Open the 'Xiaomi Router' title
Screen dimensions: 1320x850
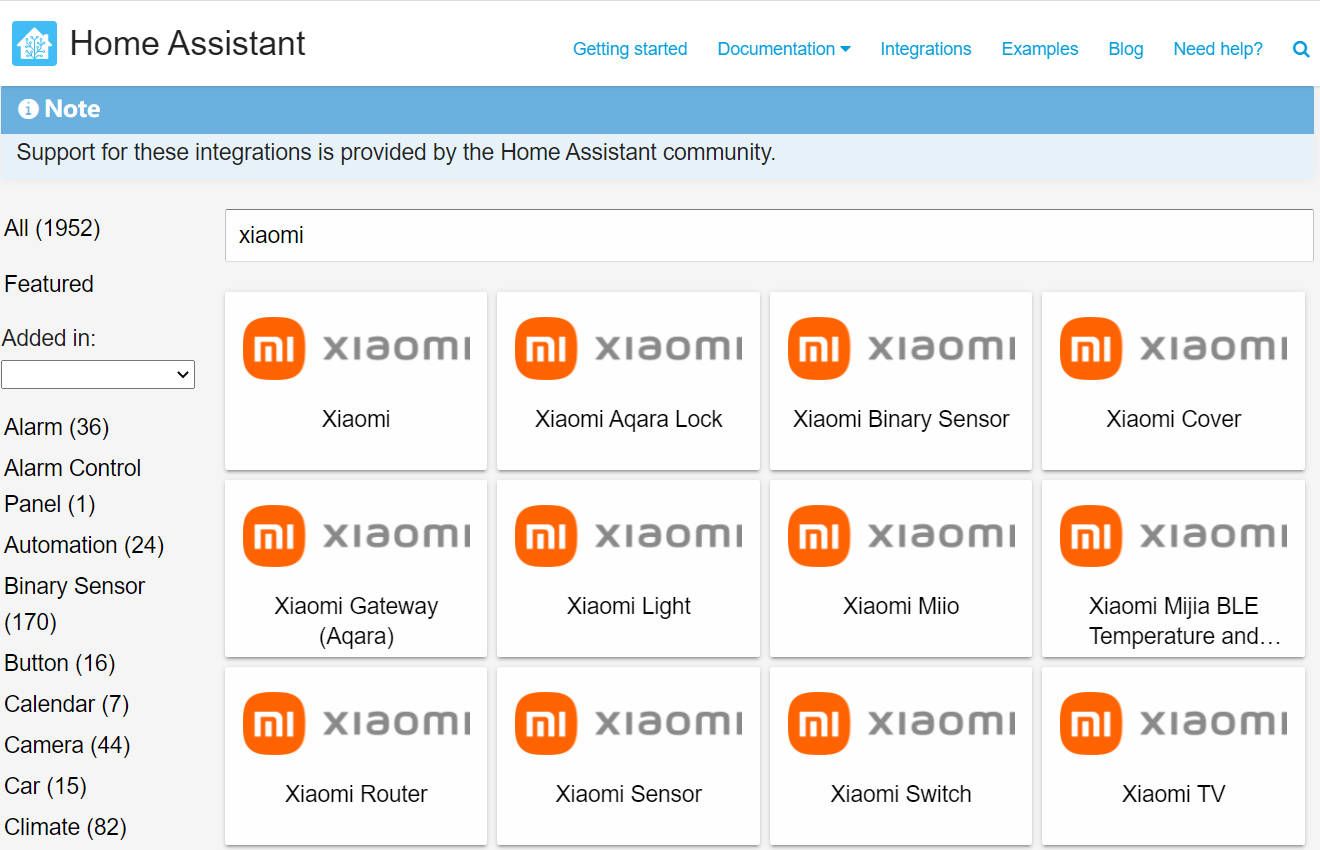point(356,794)
